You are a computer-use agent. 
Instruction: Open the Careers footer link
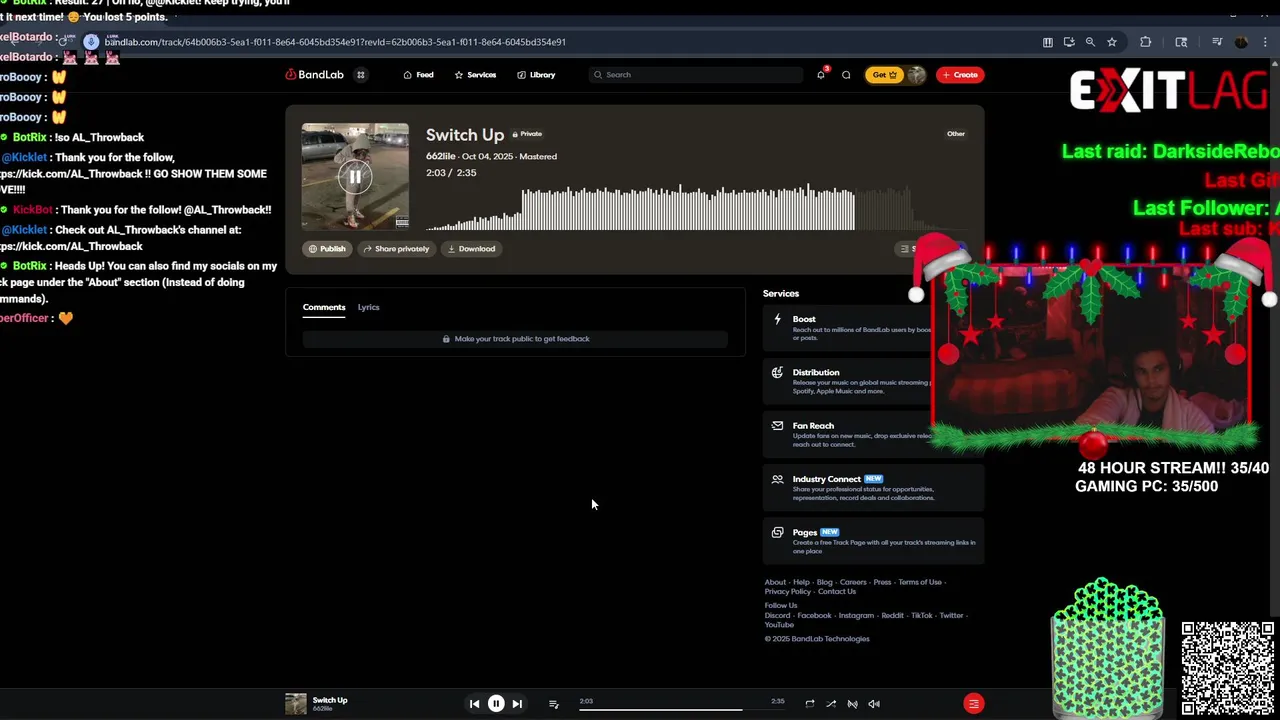click(853, 582)
